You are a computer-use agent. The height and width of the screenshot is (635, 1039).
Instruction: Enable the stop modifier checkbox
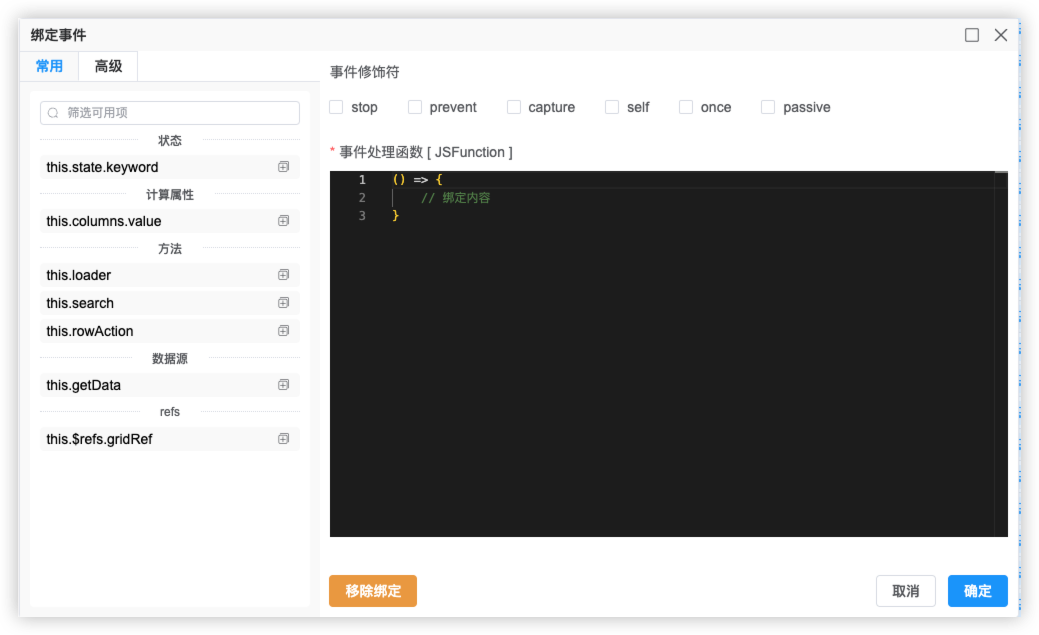click(x=337, y=107)
